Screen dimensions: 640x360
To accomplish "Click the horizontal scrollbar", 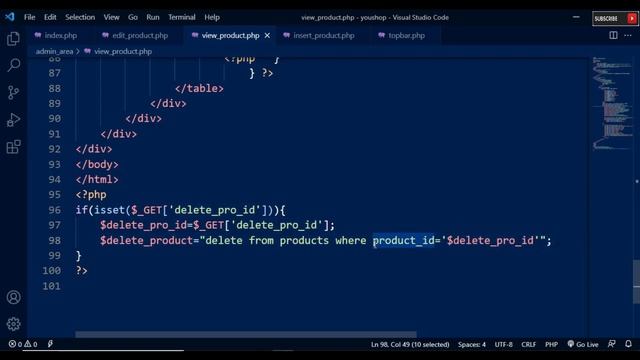I will pos(246,334).
